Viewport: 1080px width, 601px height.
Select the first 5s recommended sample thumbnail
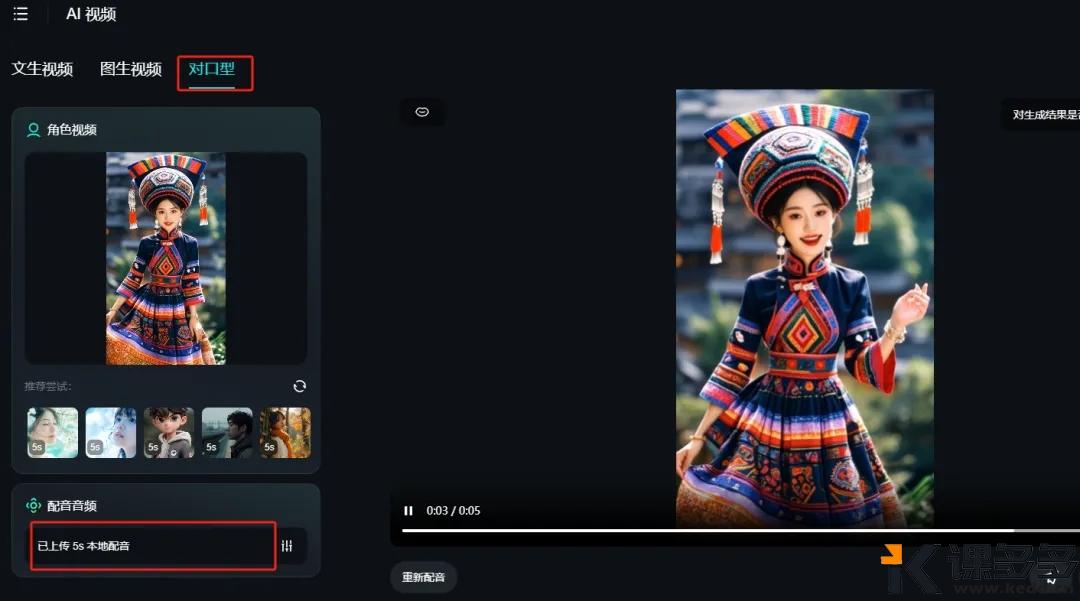(51, 432)
